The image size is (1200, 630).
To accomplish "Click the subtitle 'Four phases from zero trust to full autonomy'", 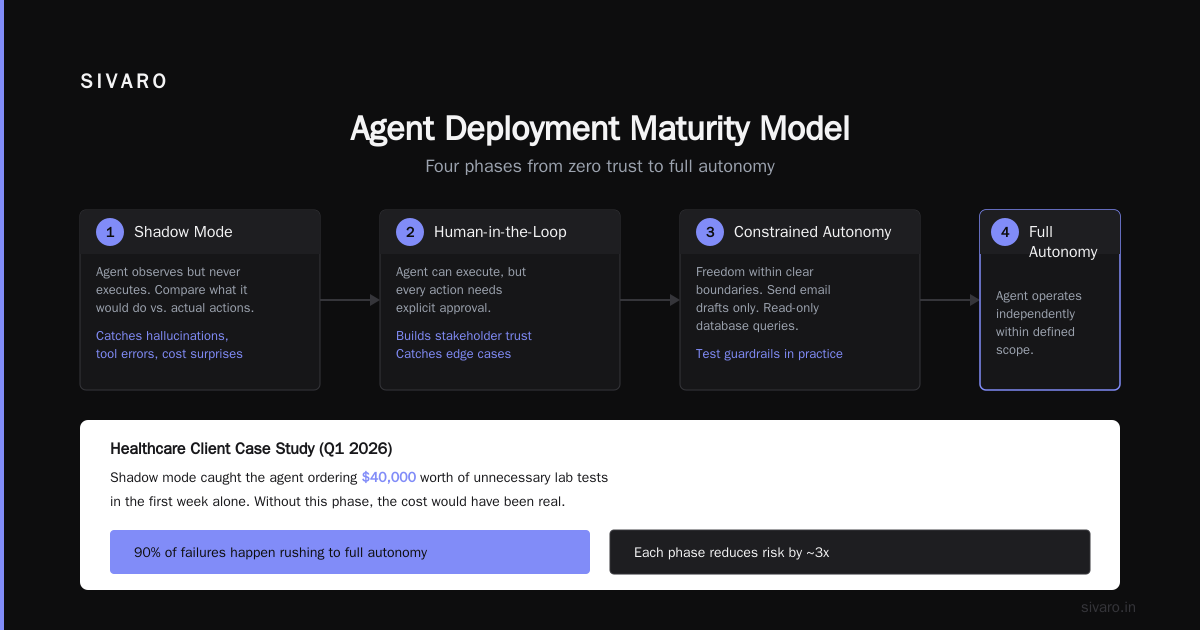I will 600,166.
